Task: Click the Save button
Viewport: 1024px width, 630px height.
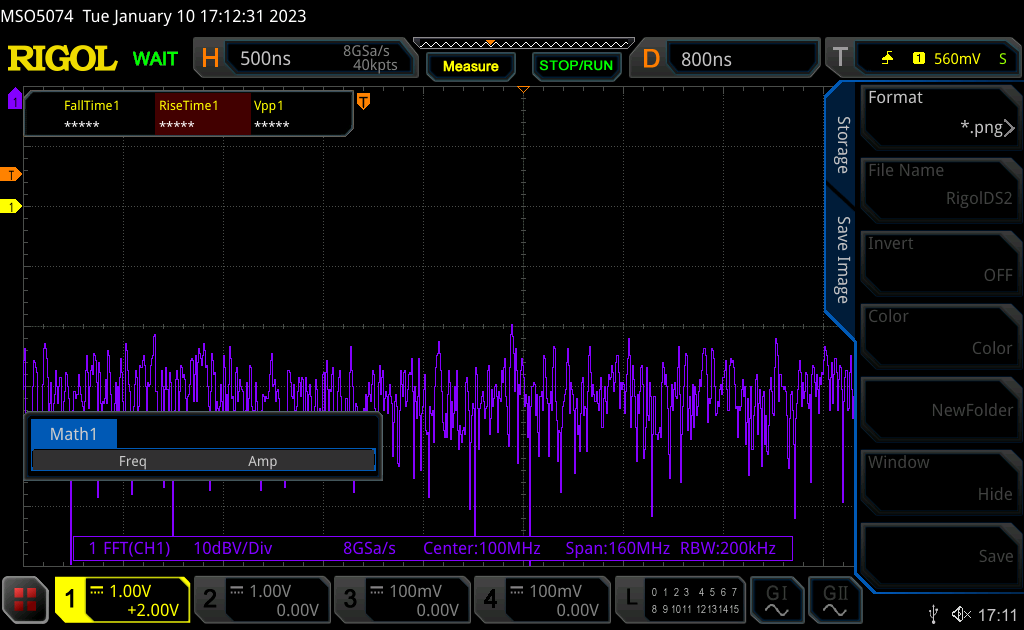Action: [940, 555]
